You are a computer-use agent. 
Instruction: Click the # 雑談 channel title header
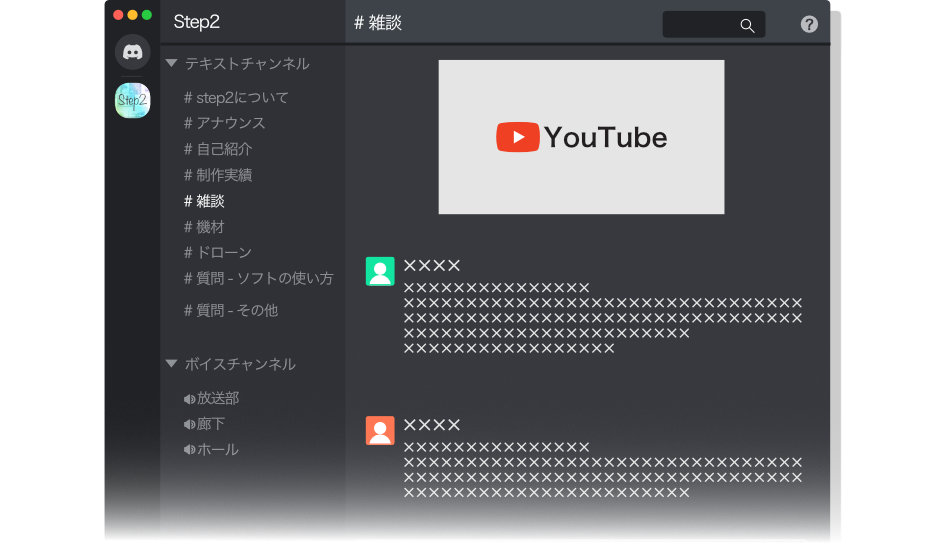click(x=378, y=23)
